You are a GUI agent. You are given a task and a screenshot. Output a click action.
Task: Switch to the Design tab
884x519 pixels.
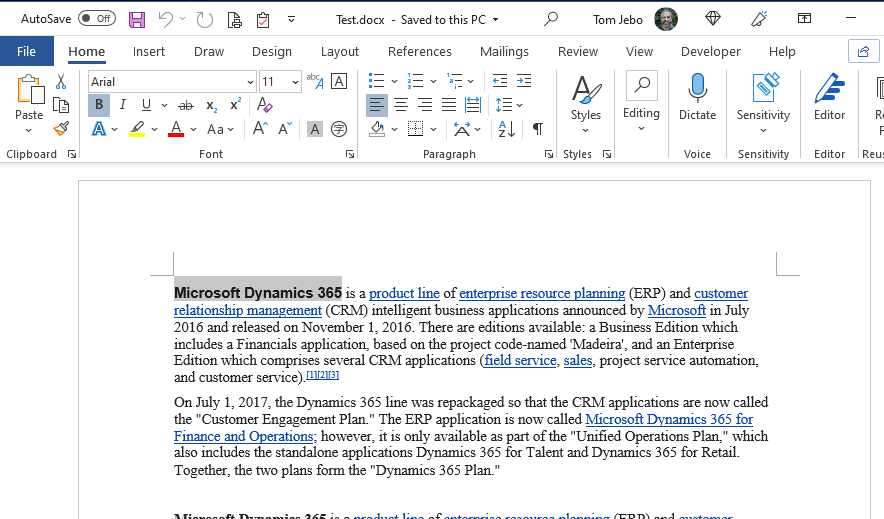tap(272, 51)
